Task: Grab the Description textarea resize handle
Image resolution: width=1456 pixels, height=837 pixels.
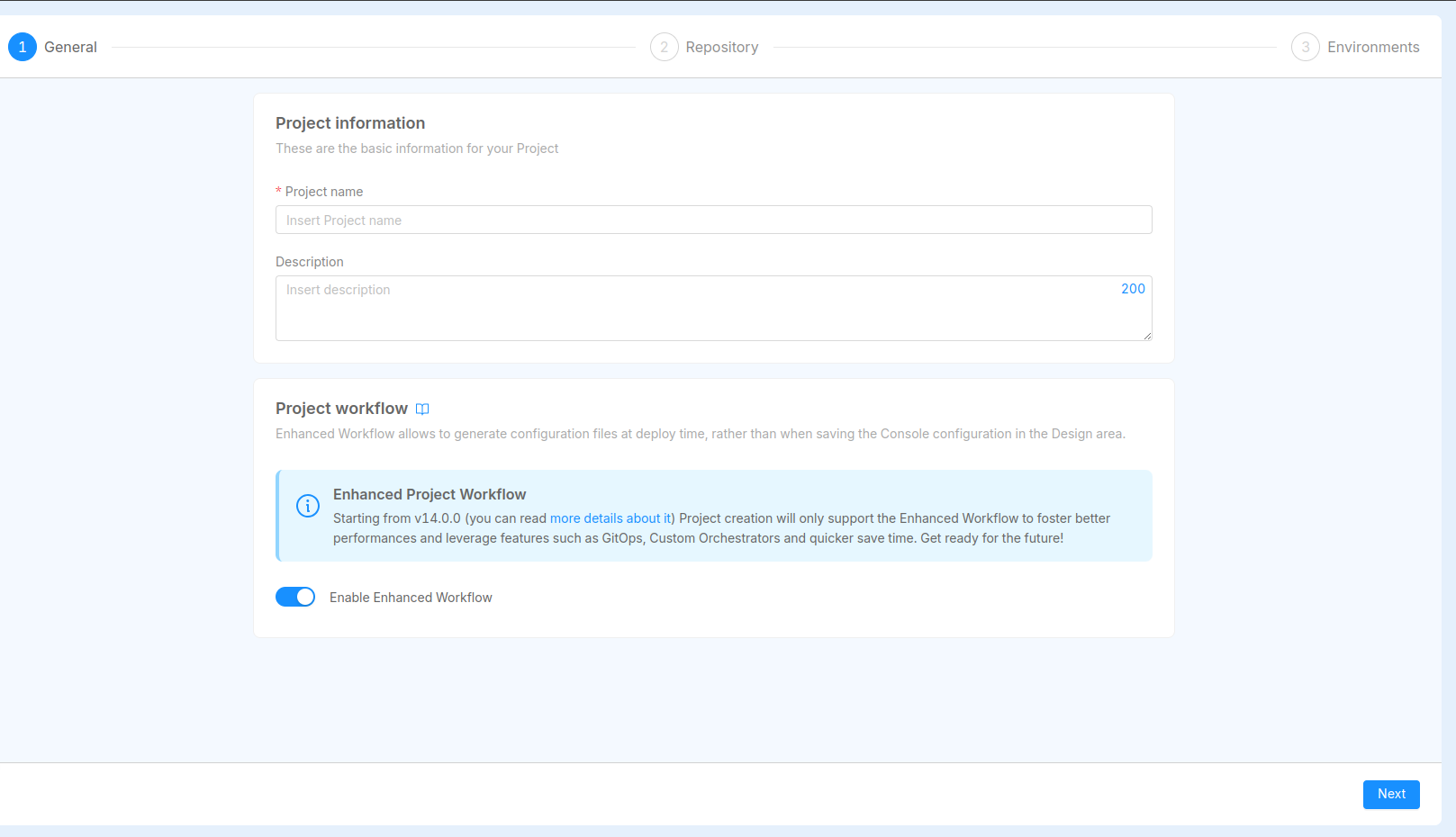Action: click(1147, 336)
